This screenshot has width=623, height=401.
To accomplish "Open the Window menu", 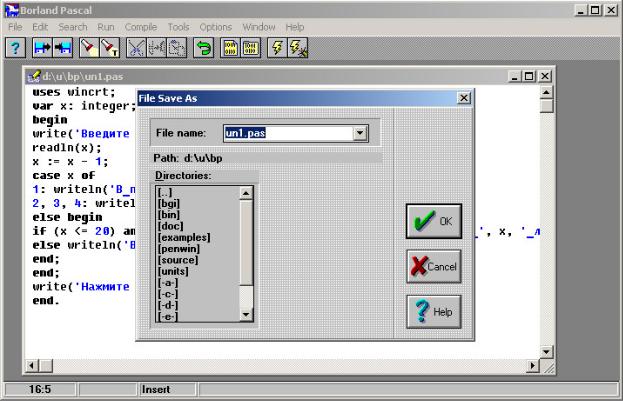I will pos(259,27).
